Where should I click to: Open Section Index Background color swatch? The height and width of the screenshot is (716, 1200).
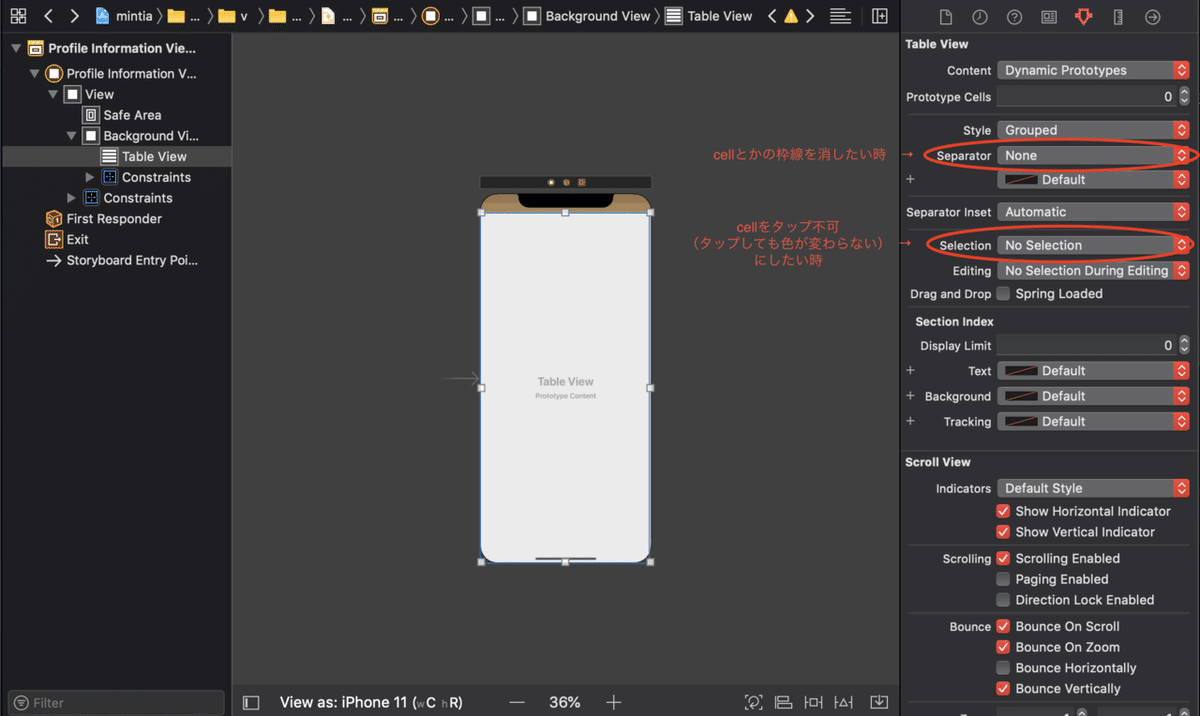click(x=1093, y=396)
